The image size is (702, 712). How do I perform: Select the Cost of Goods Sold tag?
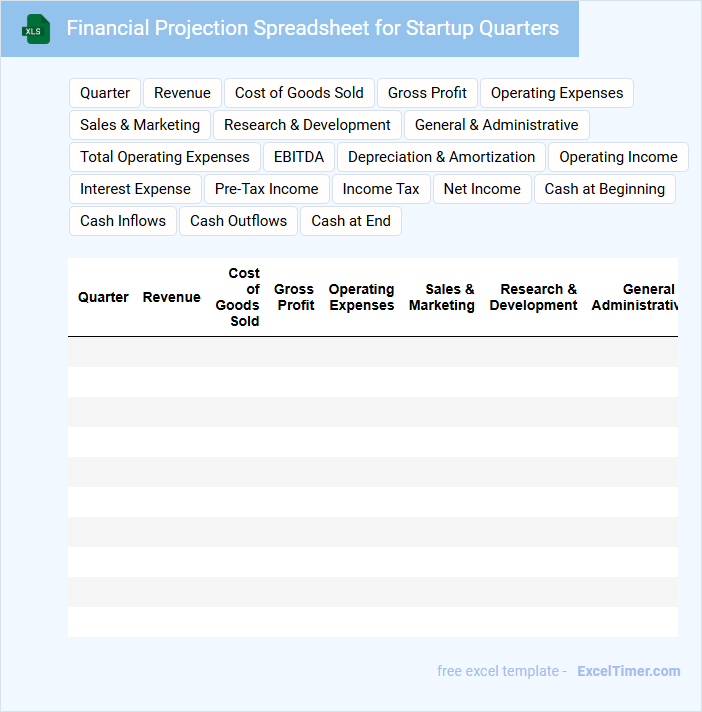[299, 93]
